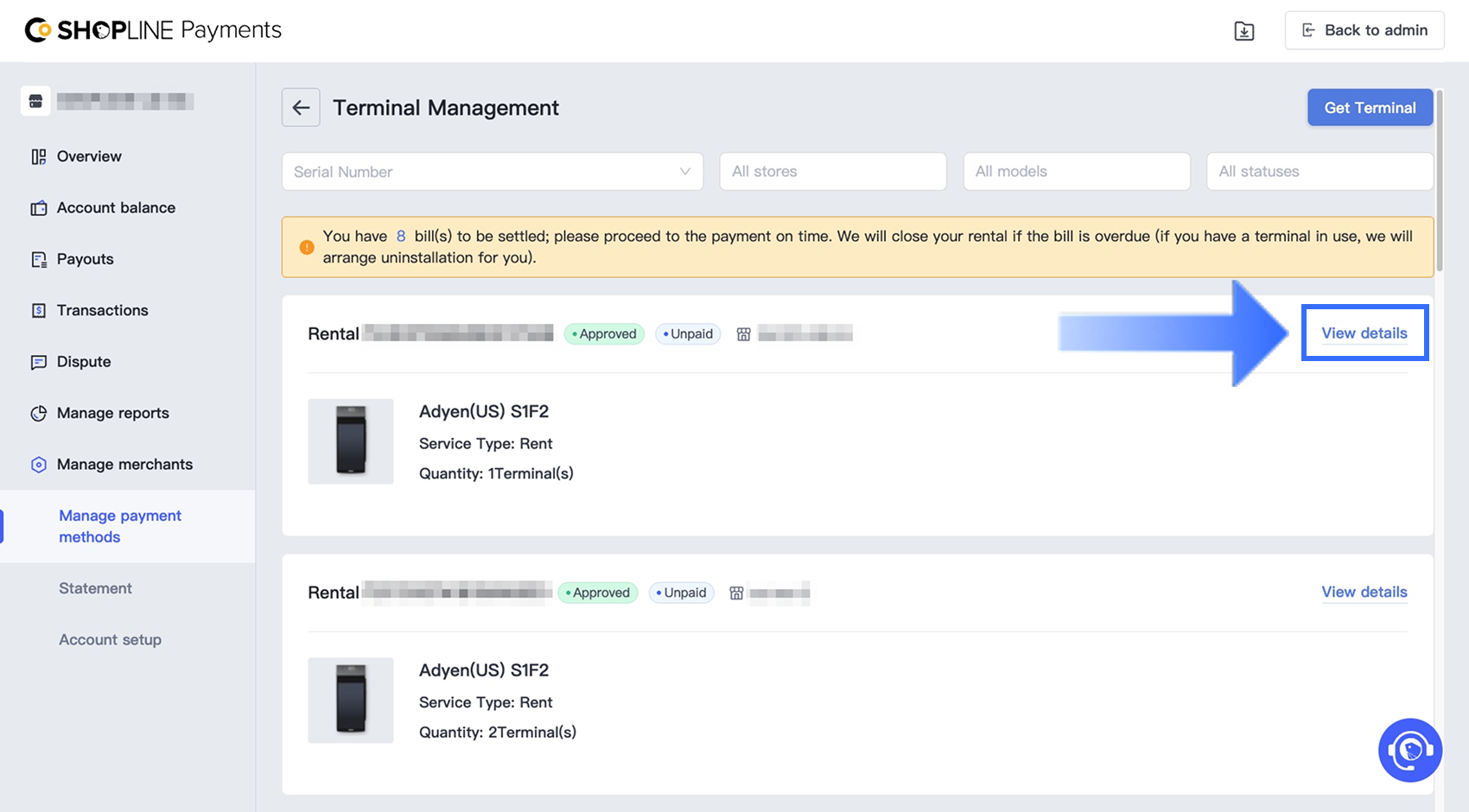
Task: Expand the Serial Number dropdown
Action: click(492, 172)
